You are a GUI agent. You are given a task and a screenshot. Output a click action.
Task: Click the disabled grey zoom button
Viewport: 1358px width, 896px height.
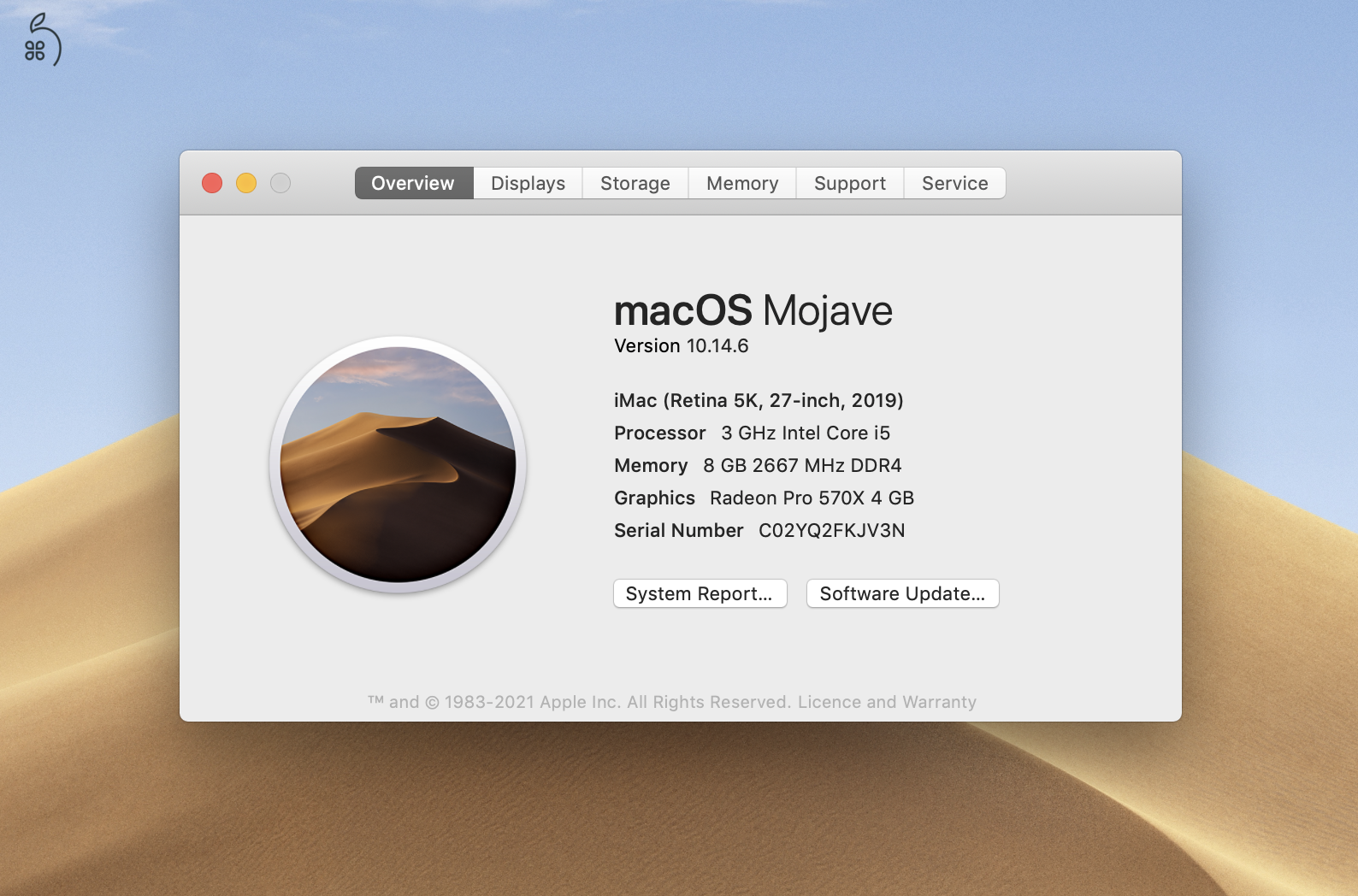(x=280, y=183)
